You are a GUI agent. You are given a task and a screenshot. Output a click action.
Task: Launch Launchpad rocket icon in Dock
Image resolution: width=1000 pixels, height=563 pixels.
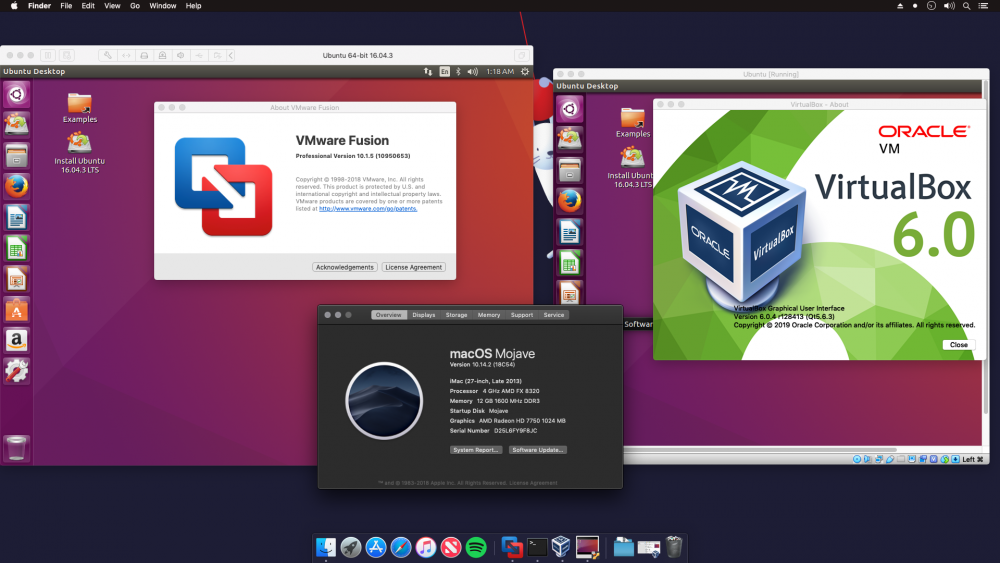351,547
